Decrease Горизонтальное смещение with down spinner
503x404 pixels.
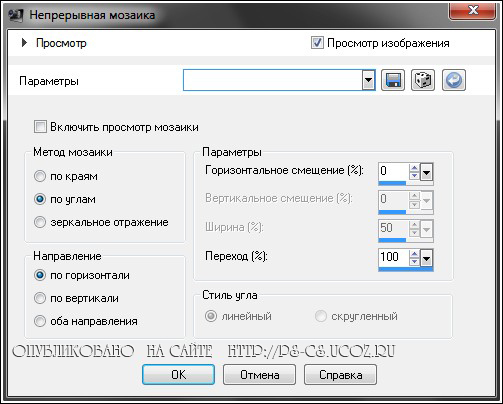coord(414,176)
